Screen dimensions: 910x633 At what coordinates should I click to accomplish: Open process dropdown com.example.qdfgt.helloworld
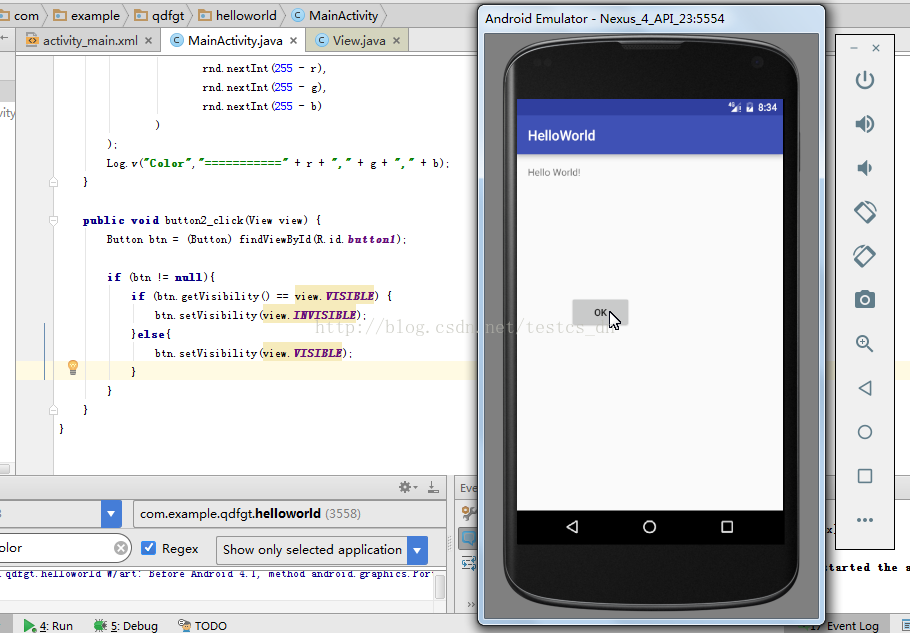coord(289,514)
